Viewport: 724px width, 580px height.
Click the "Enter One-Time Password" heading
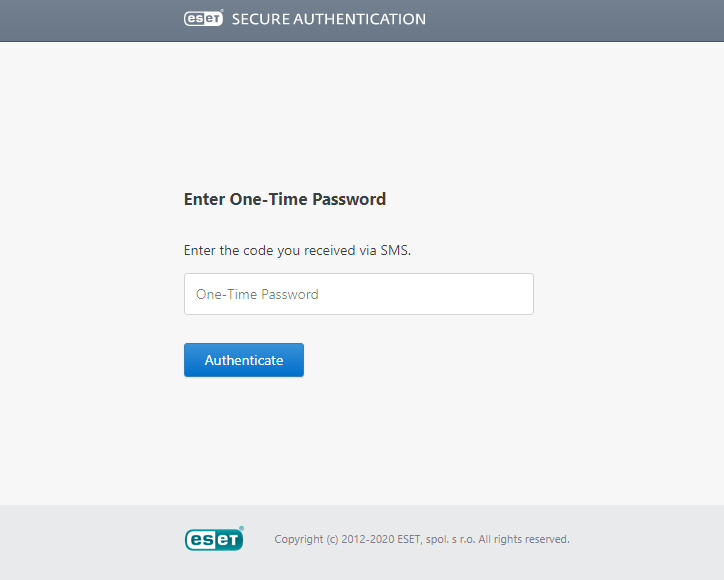[x=285, y=199]
